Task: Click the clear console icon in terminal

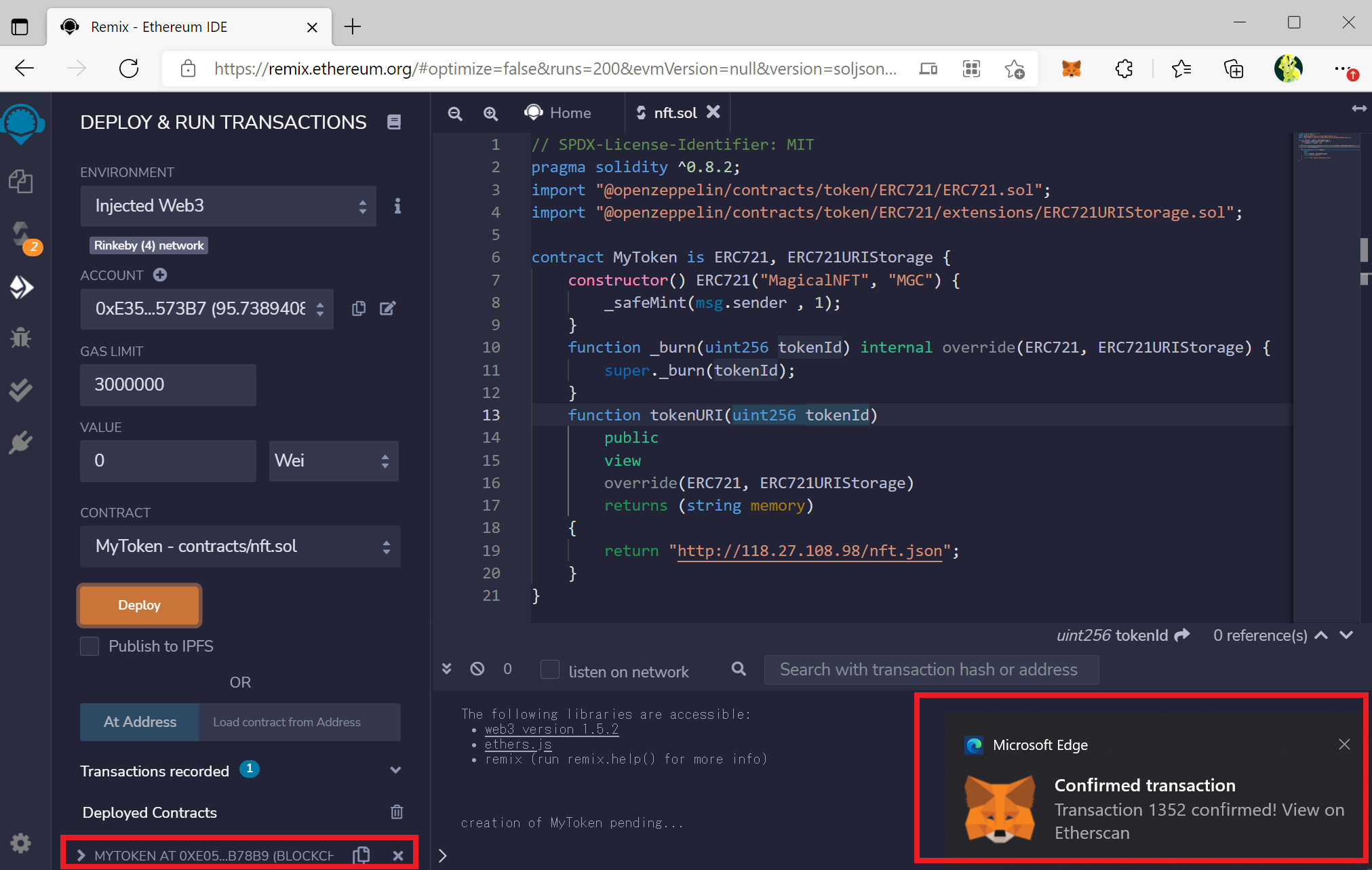Action: click(x=477, y=669)
